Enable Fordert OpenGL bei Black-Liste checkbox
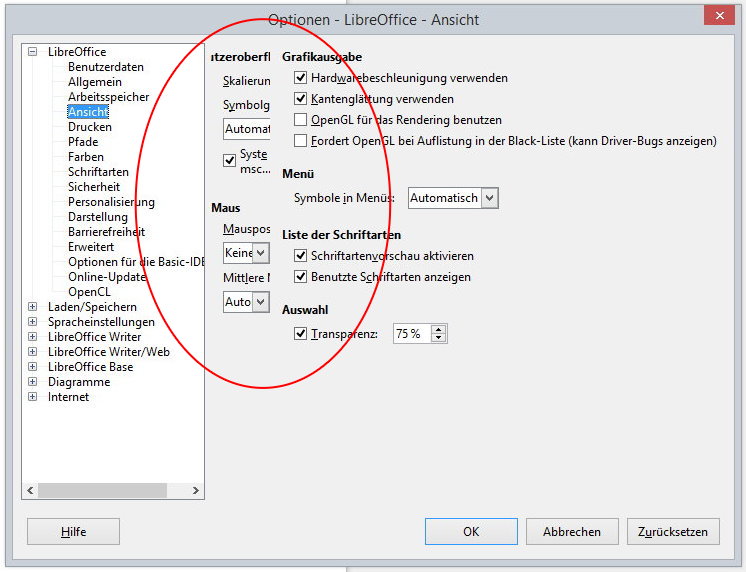The height and width of the screenshot is (572, 746). coord(300,141)
